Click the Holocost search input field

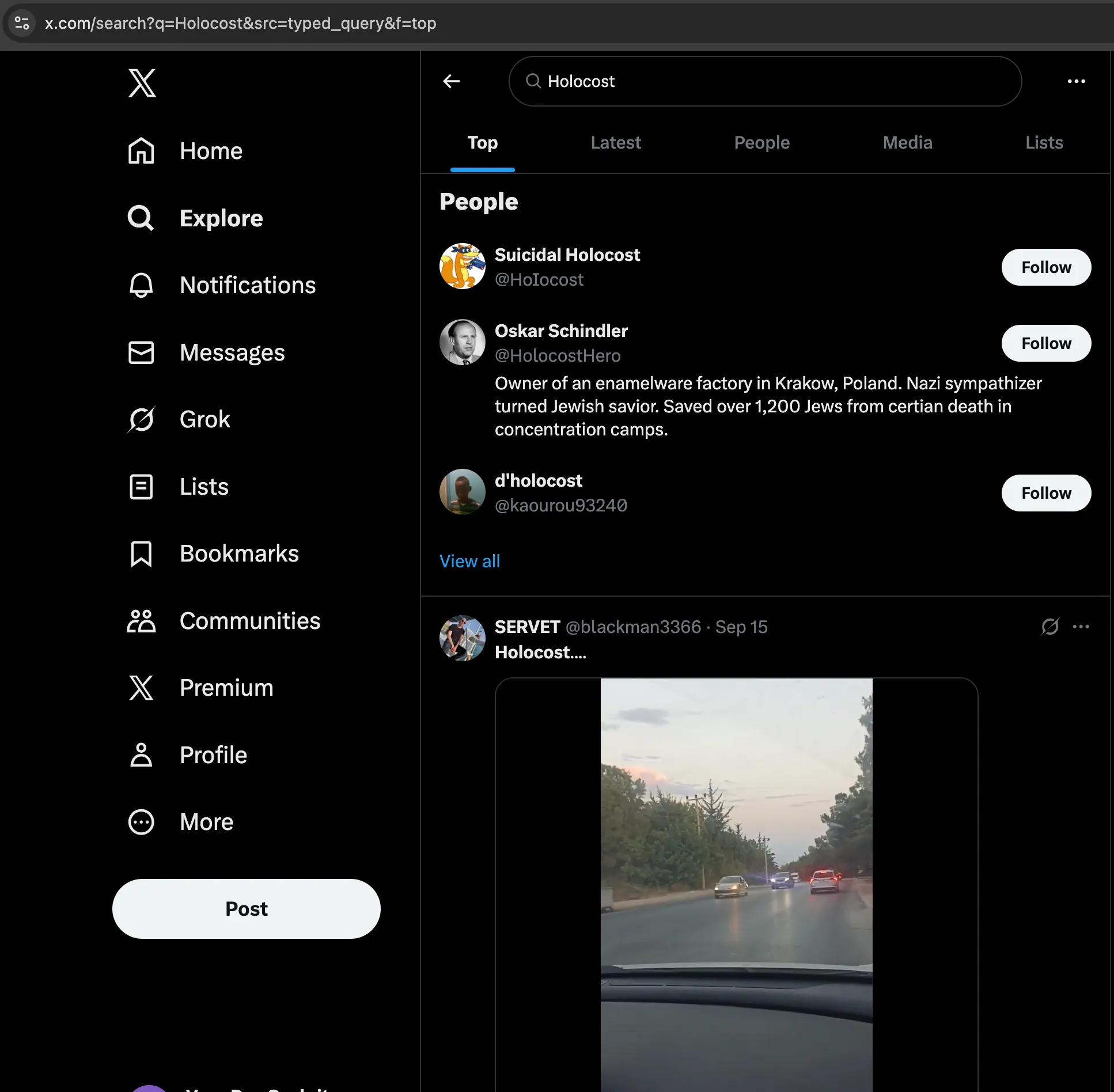(765, 81)
